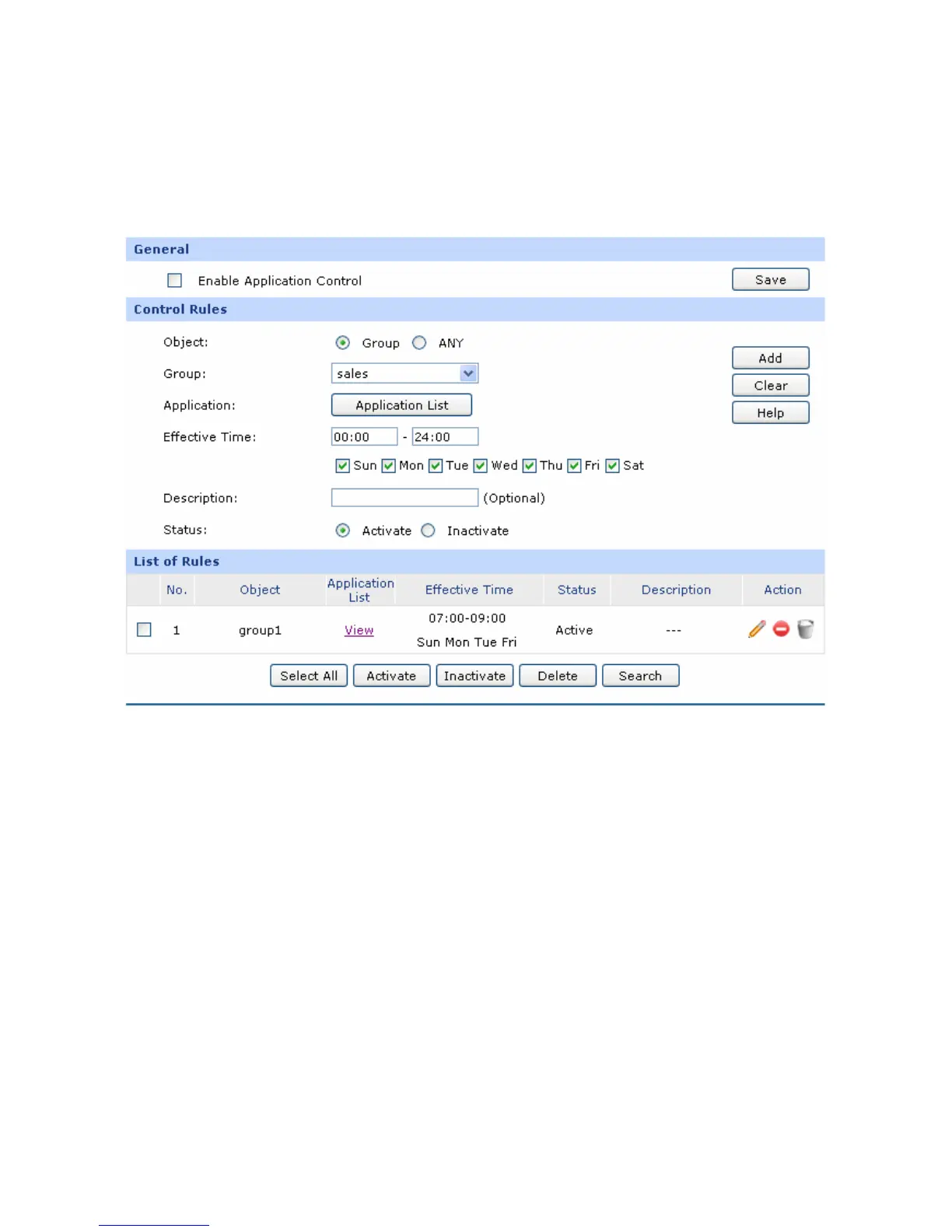Toggle the Sat day checkbox
Screen dimensions: 952x1232
[612, 465]
